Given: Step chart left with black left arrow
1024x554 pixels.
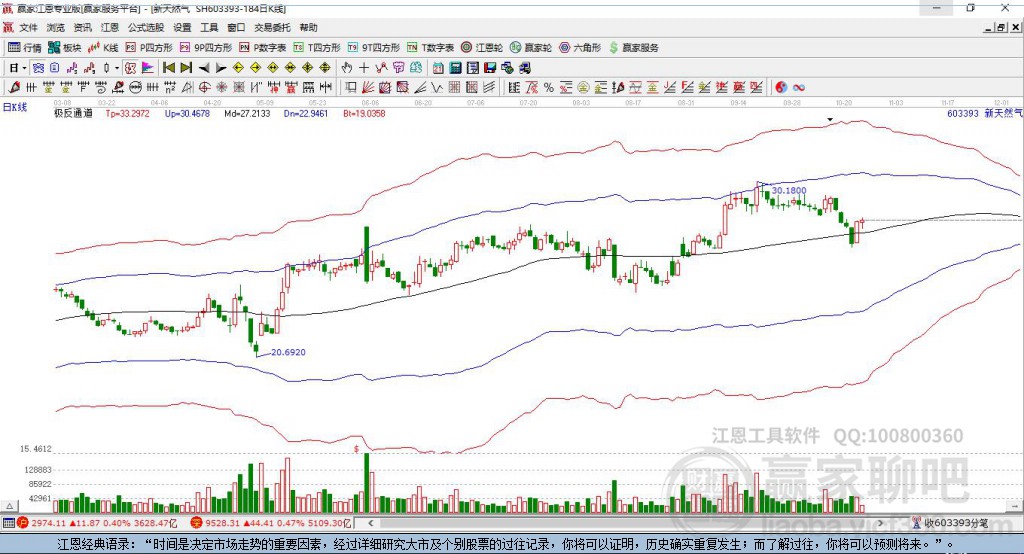Looking at the screenshot, I should (204, 68).
